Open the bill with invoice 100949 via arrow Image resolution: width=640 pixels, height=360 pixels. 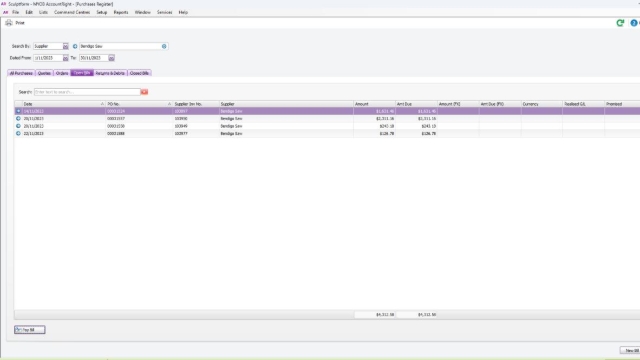(18, 126)
